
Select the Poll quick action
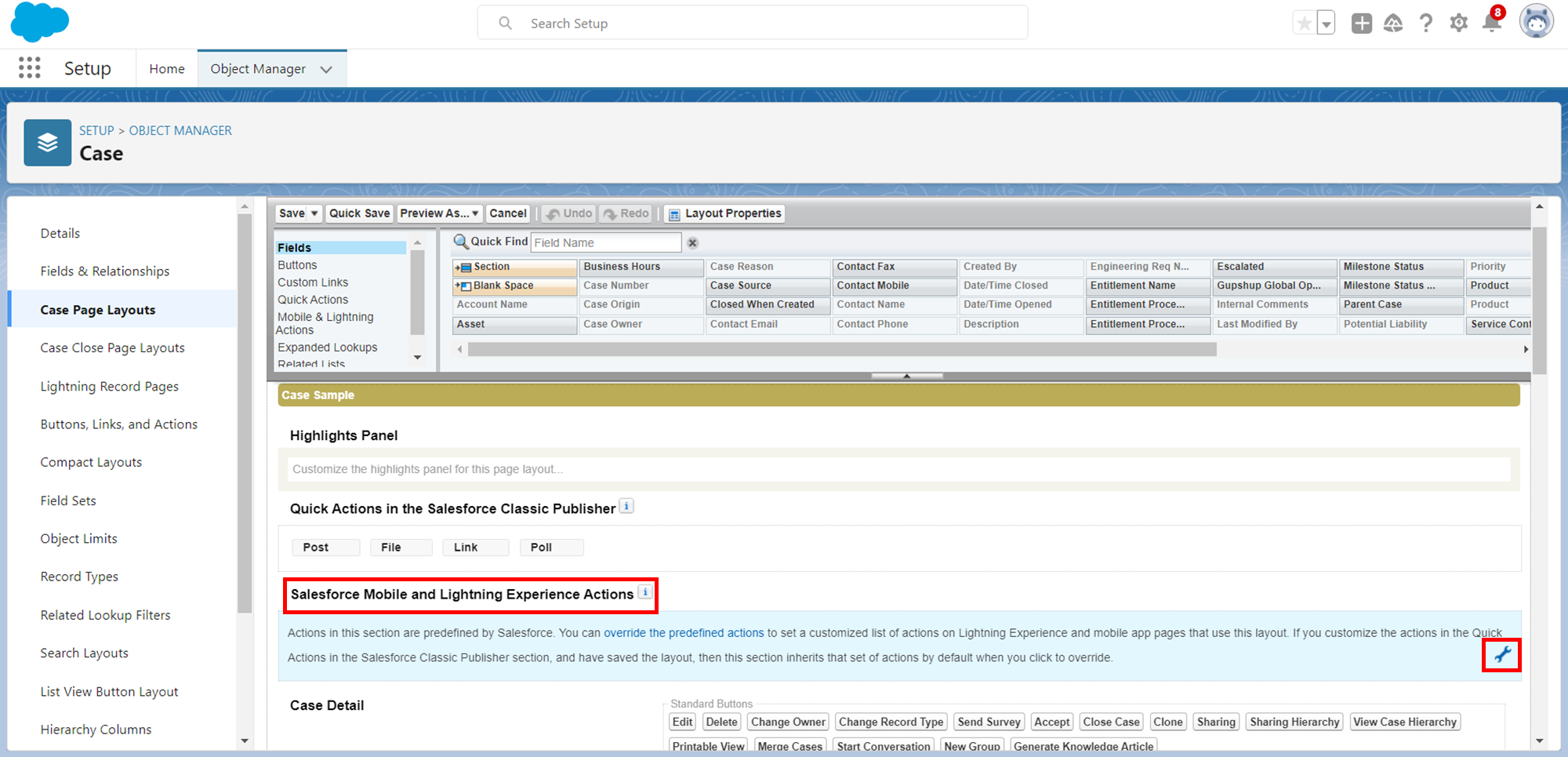pos(551,548)
